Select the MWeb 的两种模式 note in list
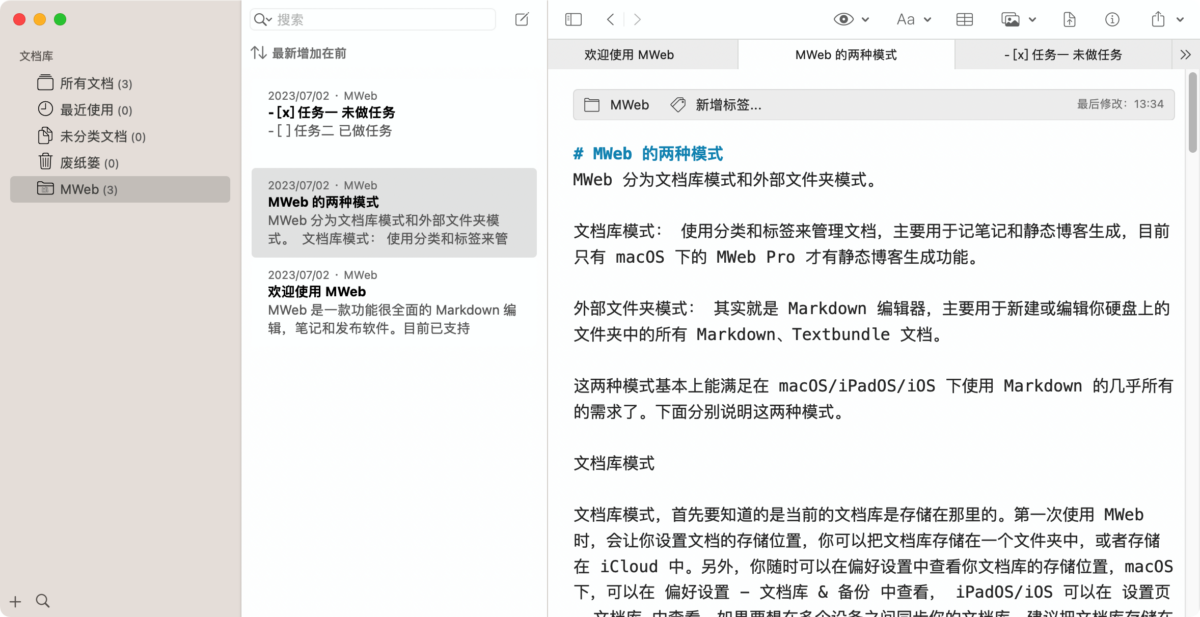 click(x=394, y=212)
